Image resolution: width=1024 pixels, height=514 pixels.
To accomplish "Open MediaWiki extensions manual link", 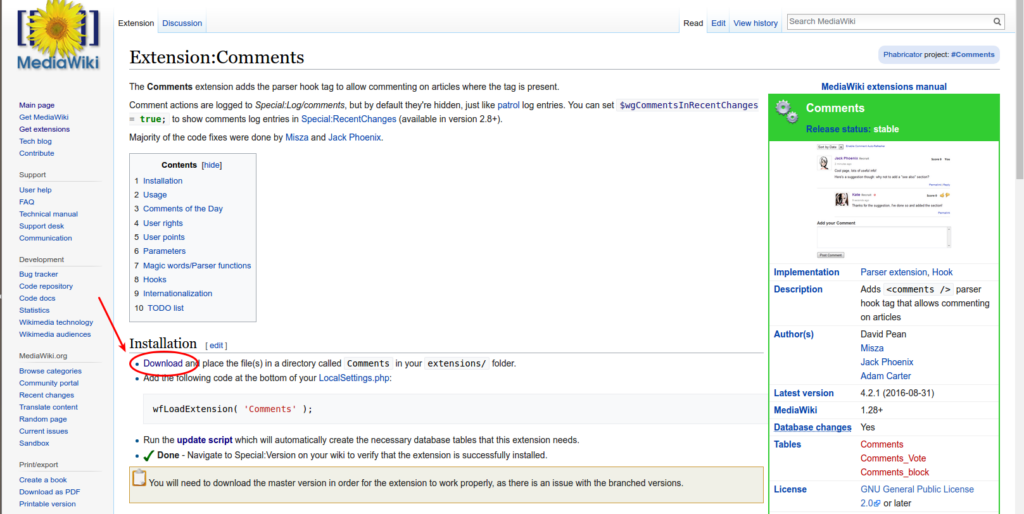I will pyautogui.click(x=884, y=86).
